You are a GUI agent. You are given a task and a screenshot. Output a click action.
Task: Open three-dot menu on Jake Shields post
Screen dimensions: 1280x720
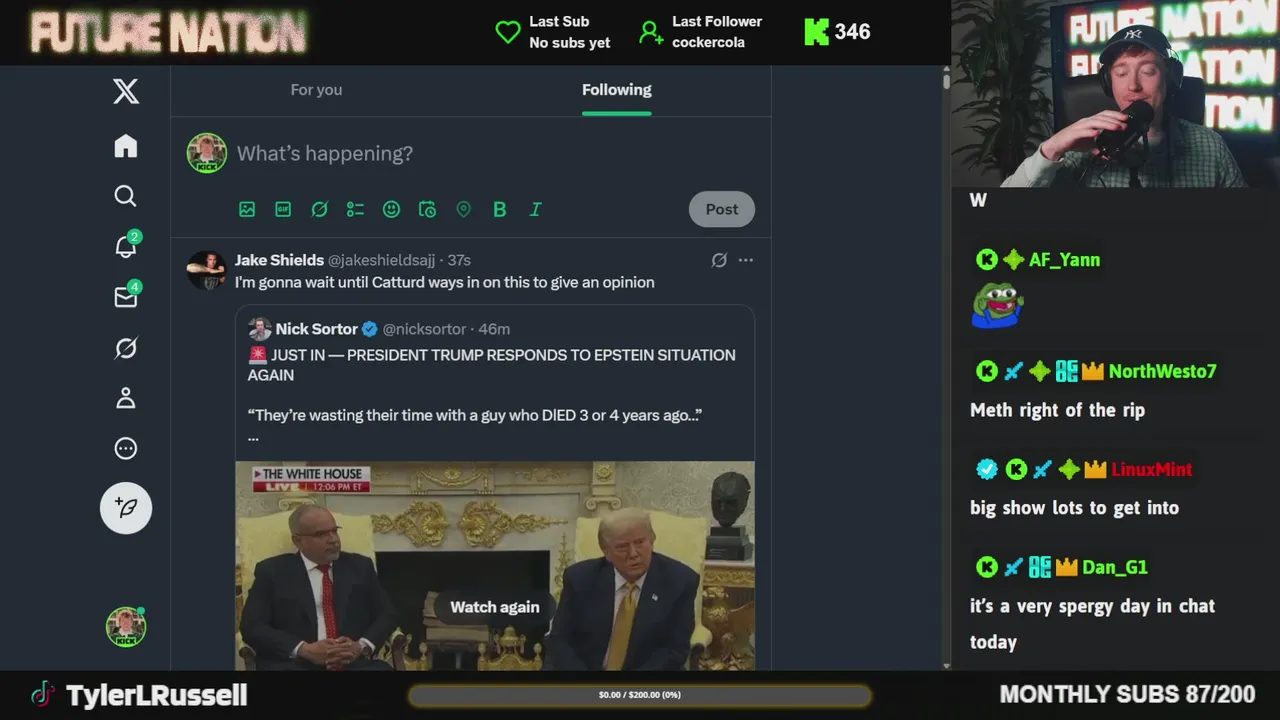(745, 260)
